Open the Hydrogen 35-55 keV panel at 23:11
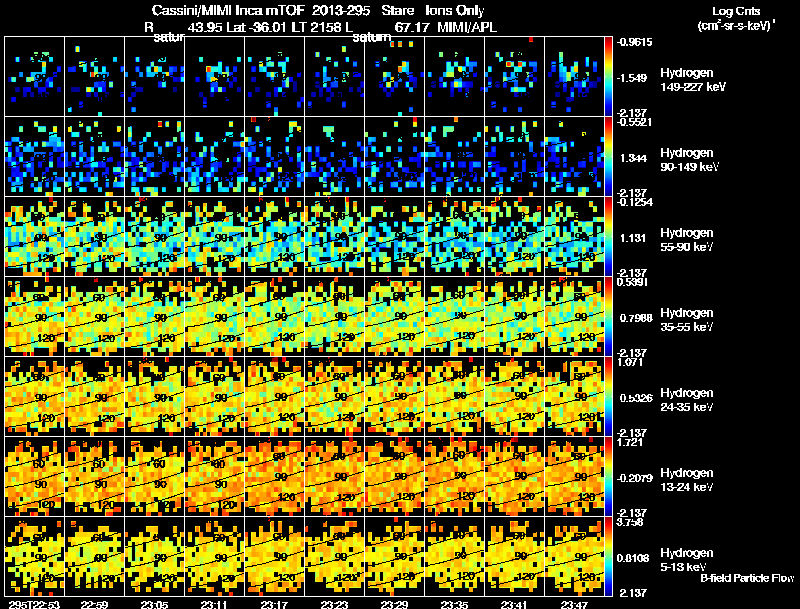Screen dimensions: 800x609 point(215,316)
